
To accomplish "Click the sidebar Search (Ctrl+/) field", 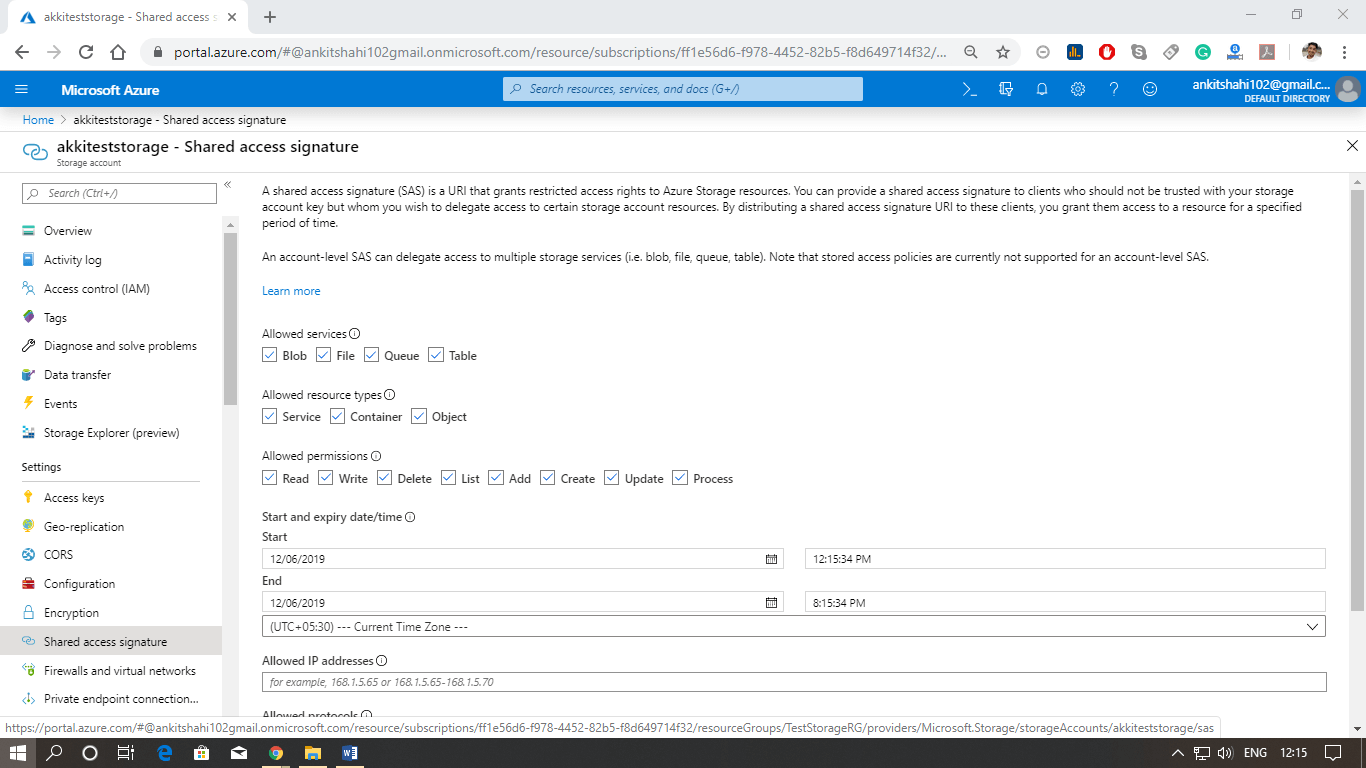I will 119,193.
